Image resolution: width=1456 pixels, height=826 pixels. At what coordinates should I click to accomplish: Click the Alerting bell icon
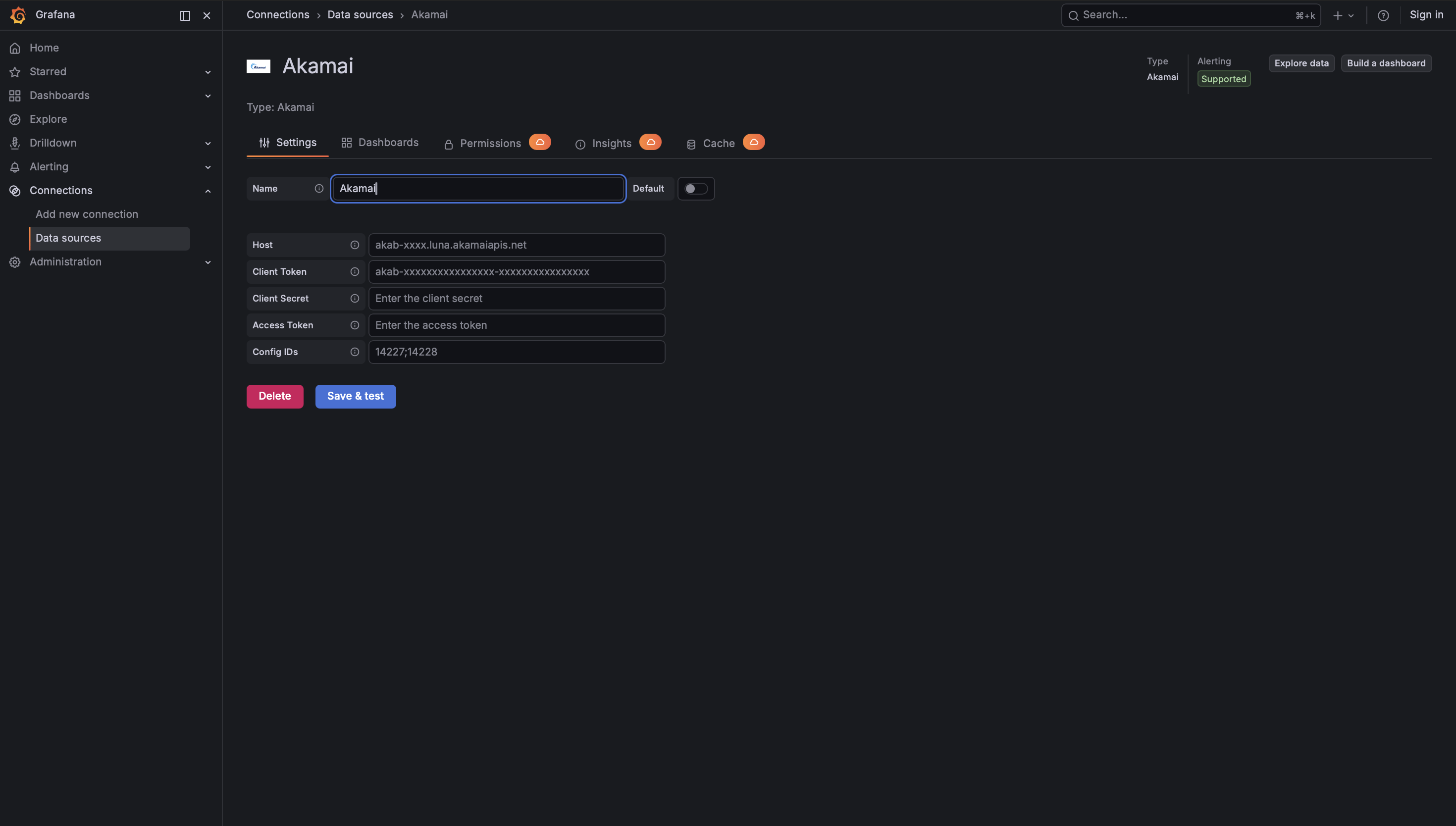(x=15, y=167)
